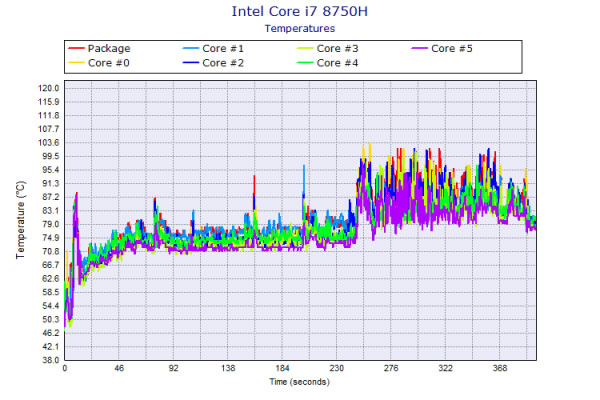This screenshot has width=600, height=400.
Task: Click the Temperature (°C) axis label
Action: point(20,220)
